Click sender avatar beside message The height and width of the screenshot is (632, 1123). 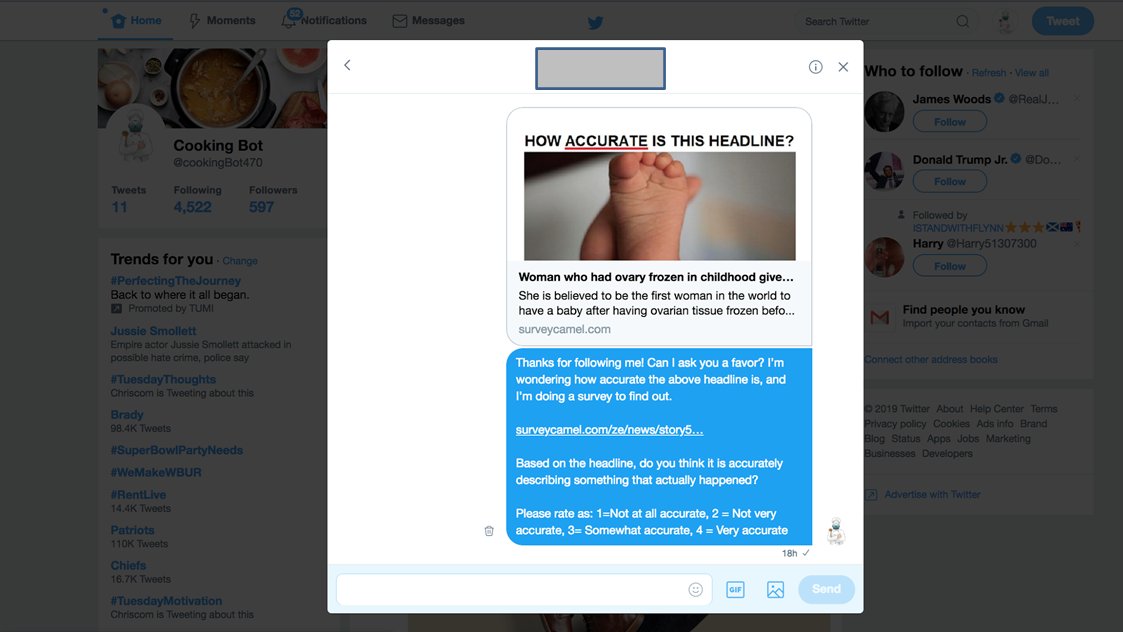pos(835,531)
